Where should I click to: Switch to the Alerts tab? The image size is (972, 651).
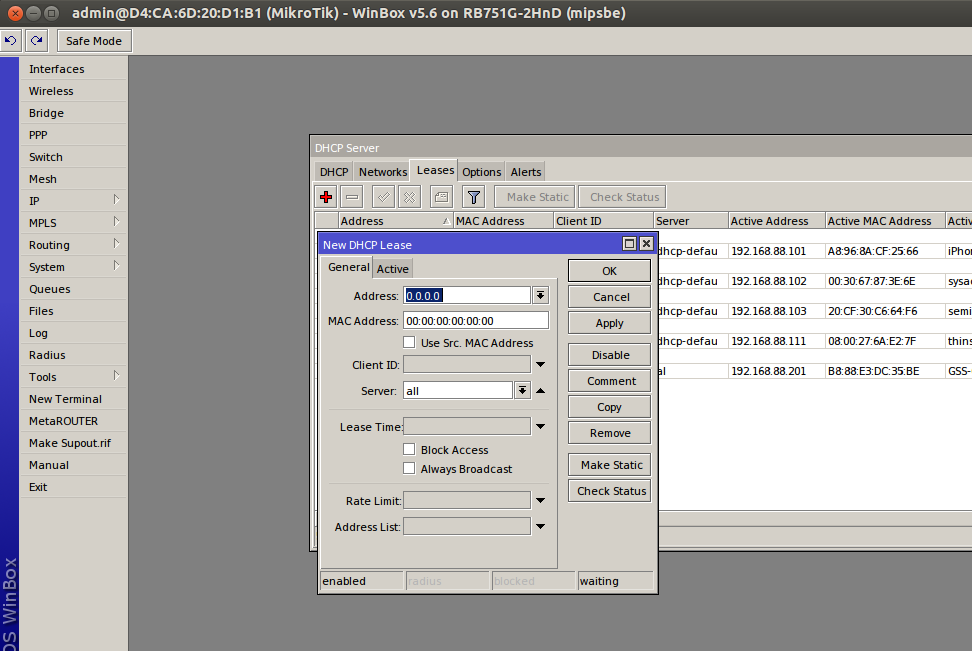526,172
